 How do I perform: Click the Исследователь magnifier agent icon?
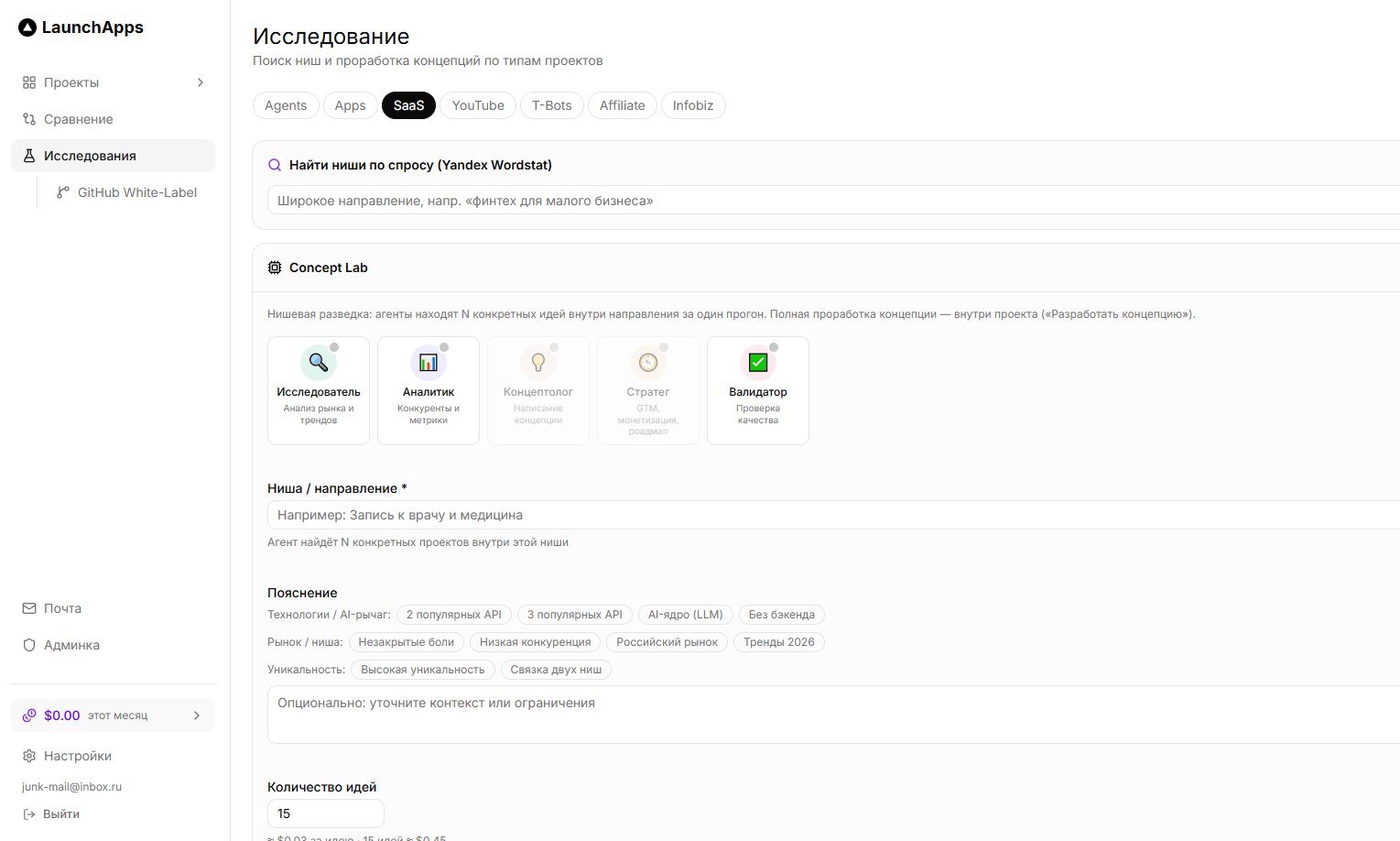coord(319,363)
